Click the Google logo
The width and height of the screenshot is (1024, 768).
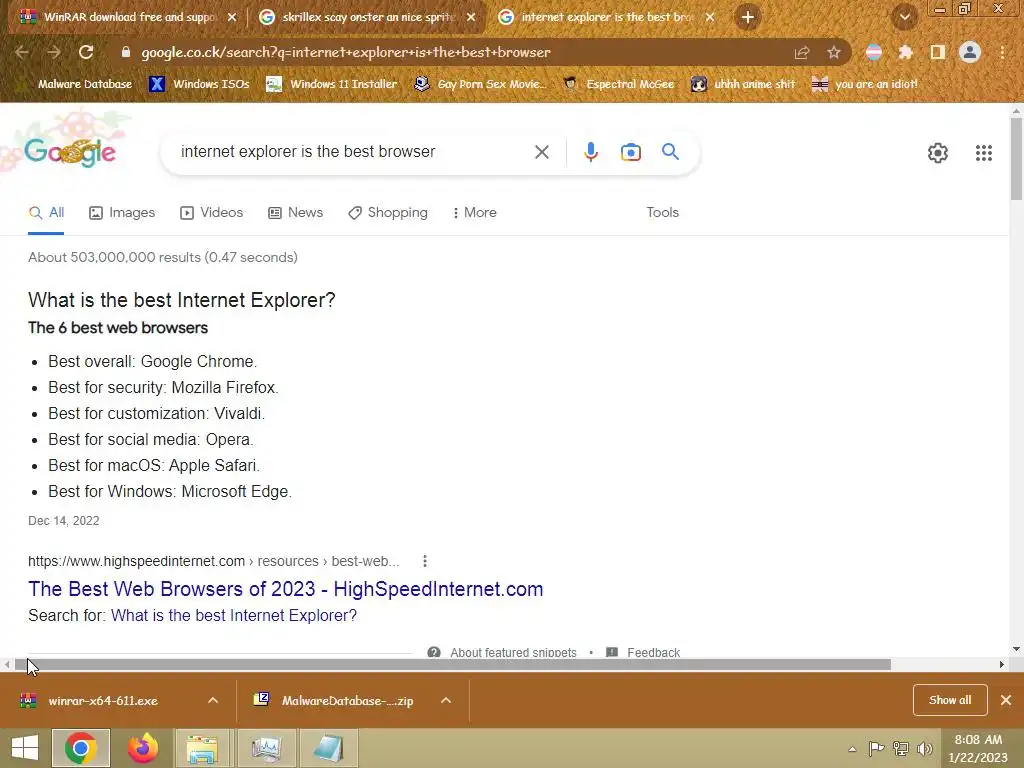(70, 152)
